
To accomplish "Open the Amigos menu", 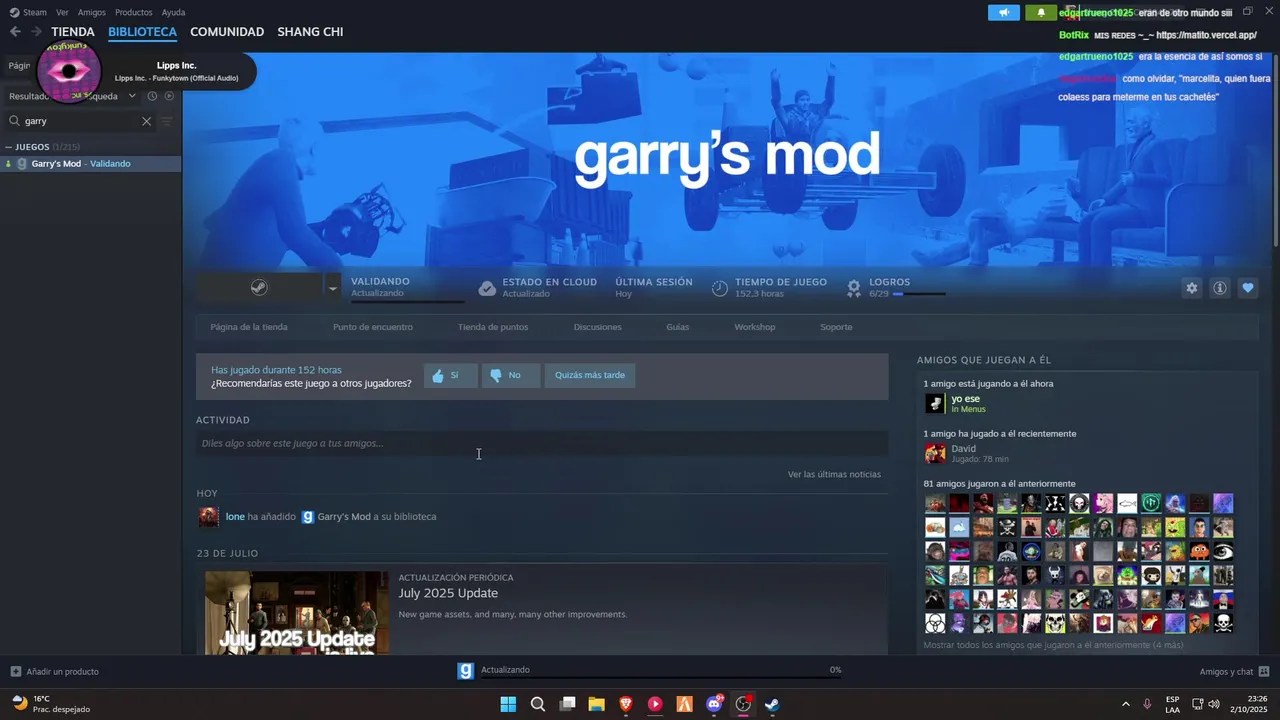I will coord(92,12).
